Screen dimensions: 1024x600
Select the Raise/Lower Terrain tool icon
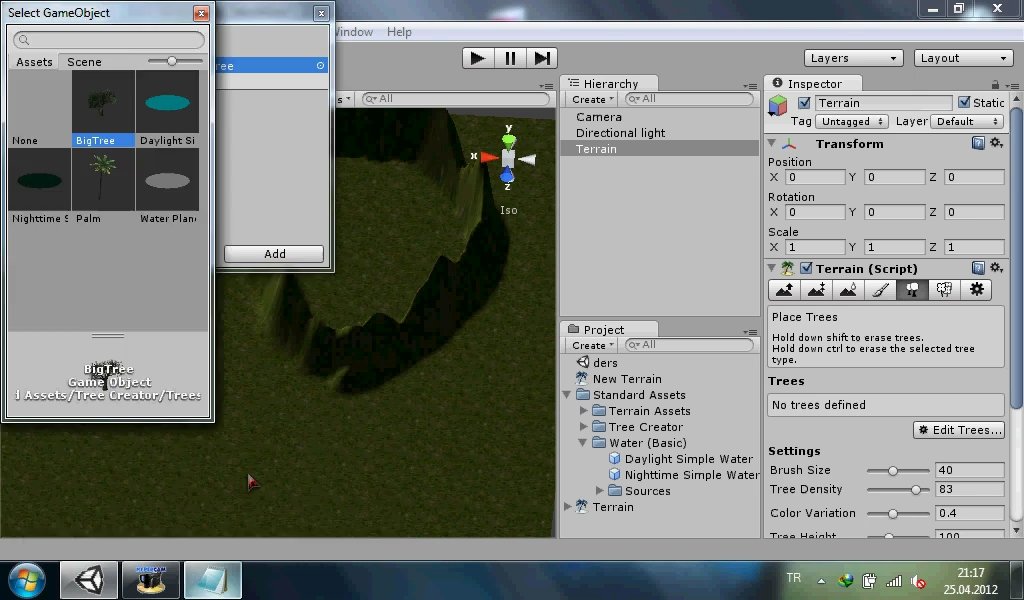pyautogui.click(x=784, y=290)
